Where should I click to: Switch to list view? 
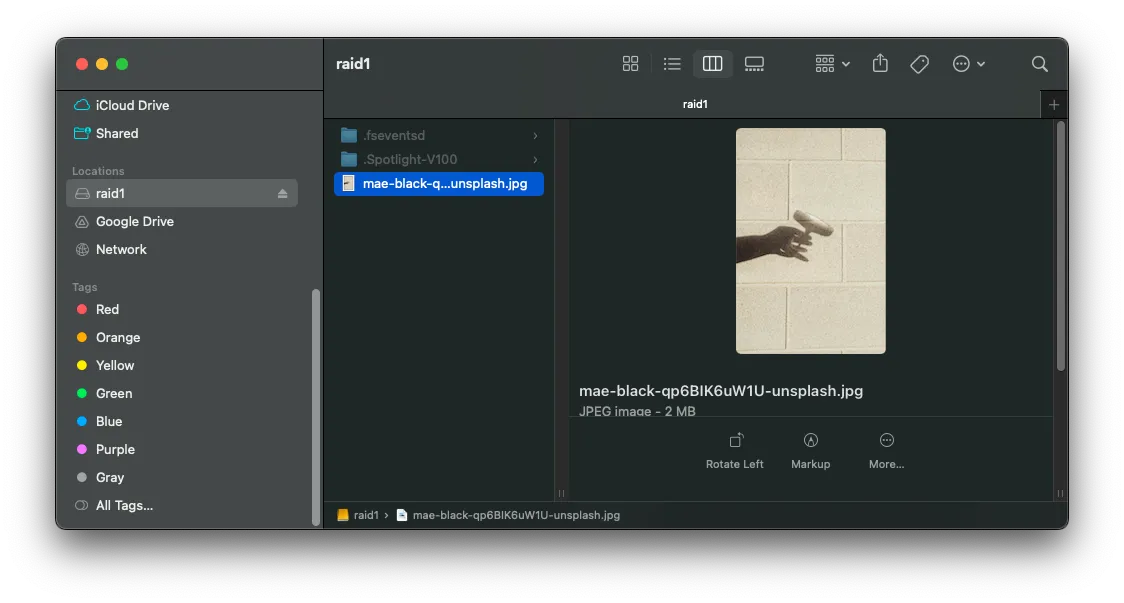click(x=672, y=64)
